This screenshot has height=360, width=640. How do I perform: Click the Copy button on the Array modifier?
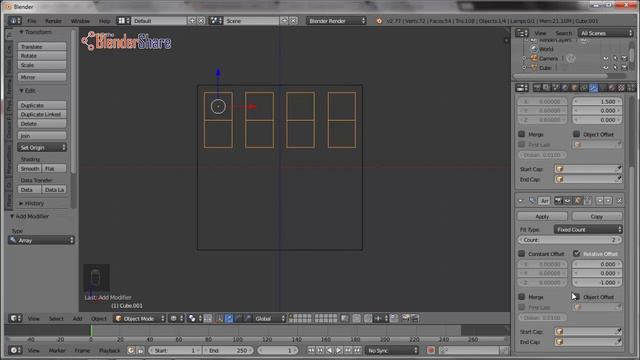pyautogui.click(x=597, y=216)
